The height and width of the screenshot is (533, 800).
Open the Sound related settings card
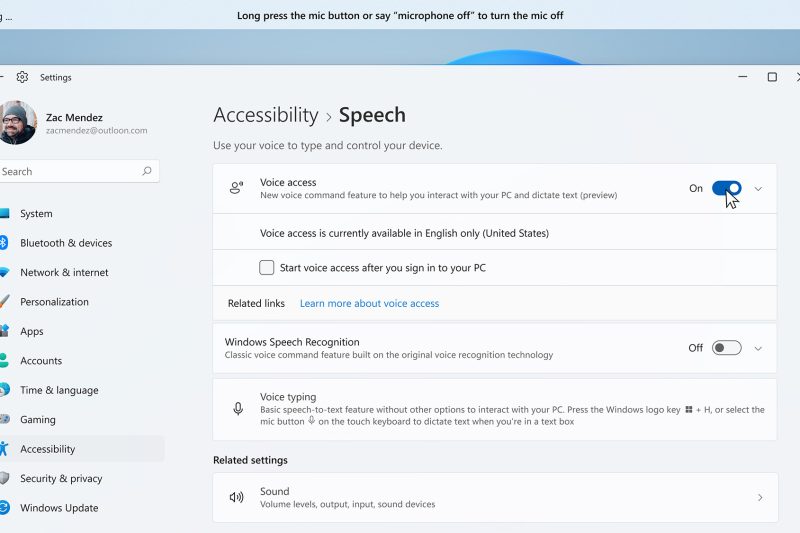pos(495,497)
